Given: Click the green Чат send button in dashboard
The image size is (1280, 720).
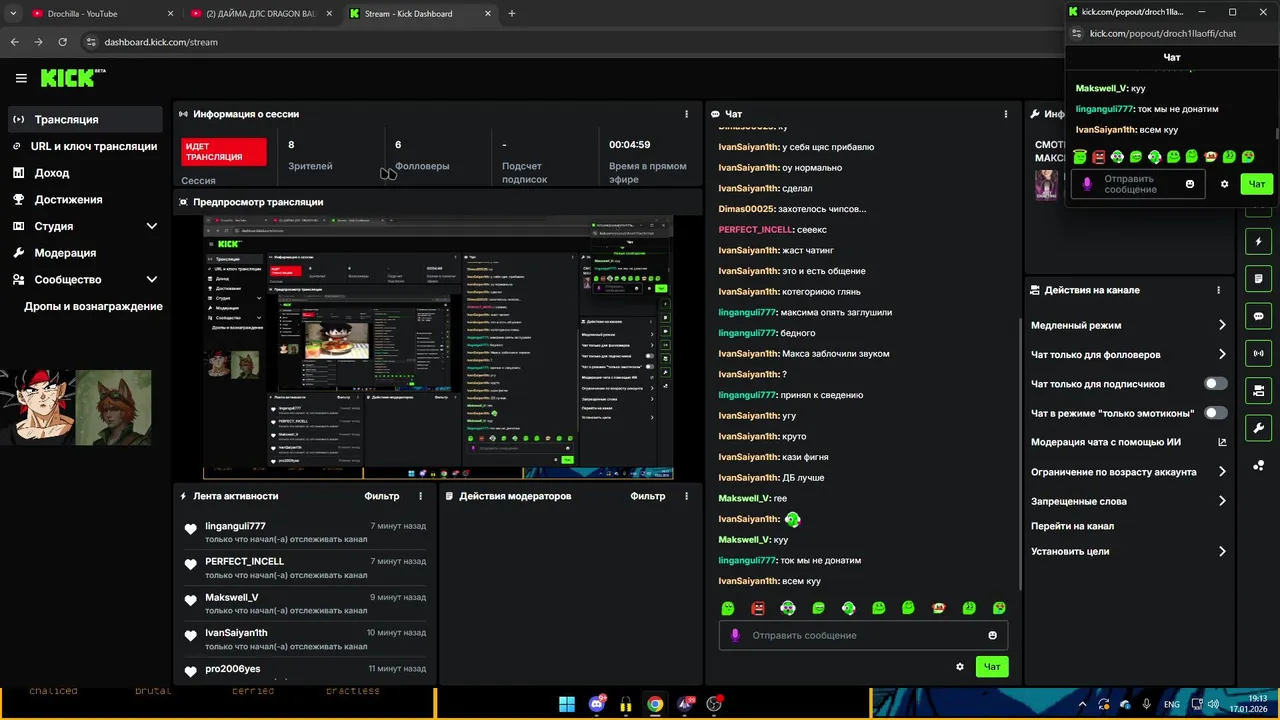Looking at the screenshot, I should pyautogui.click(x=992, y=667).
